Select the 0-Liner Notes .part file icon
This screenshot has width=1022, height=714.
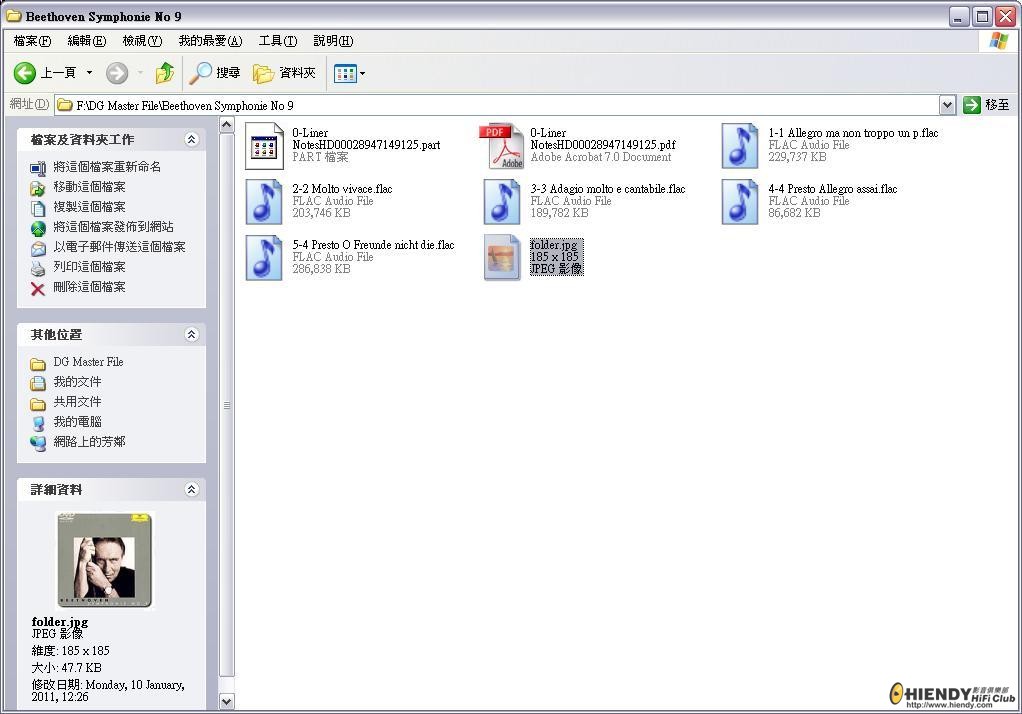coord(264,146)
